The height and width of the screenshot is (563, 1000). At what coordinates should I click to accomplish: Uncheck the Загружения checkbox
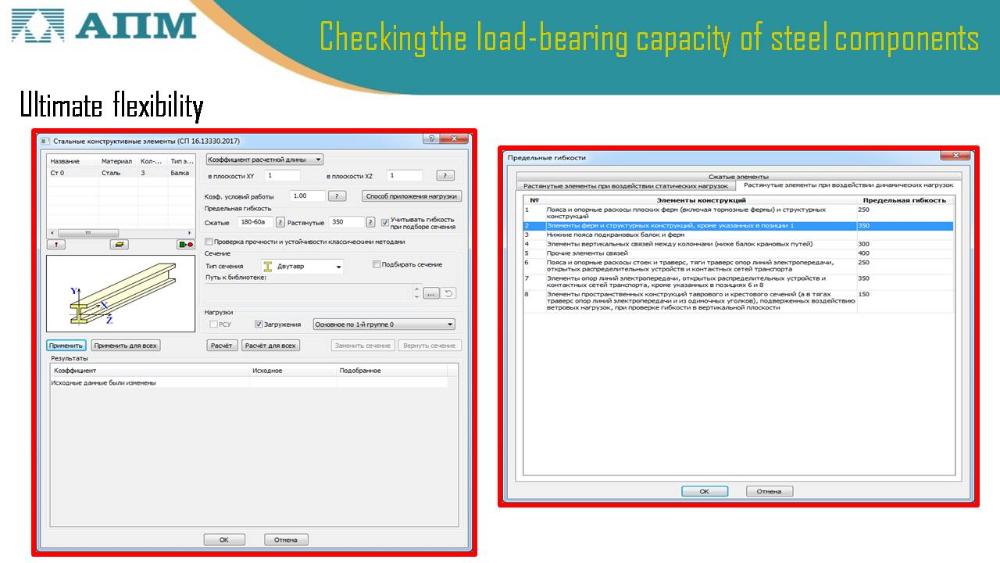(x=259, y=325)
